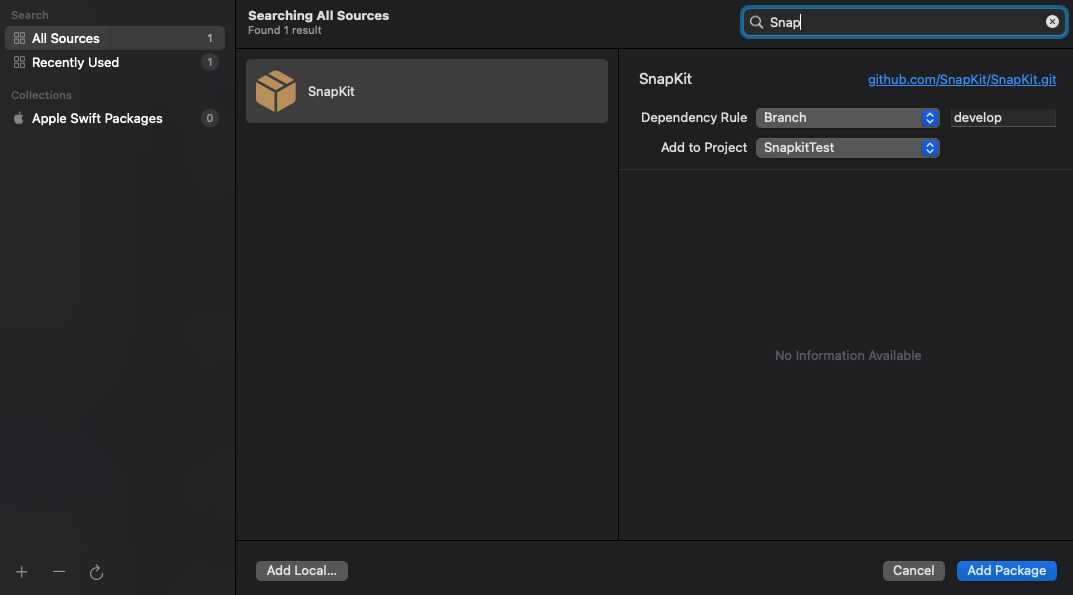Select Recently Used in sidebar
The height and width of the screenshot is (595, 1073).
tap(115, 62)
